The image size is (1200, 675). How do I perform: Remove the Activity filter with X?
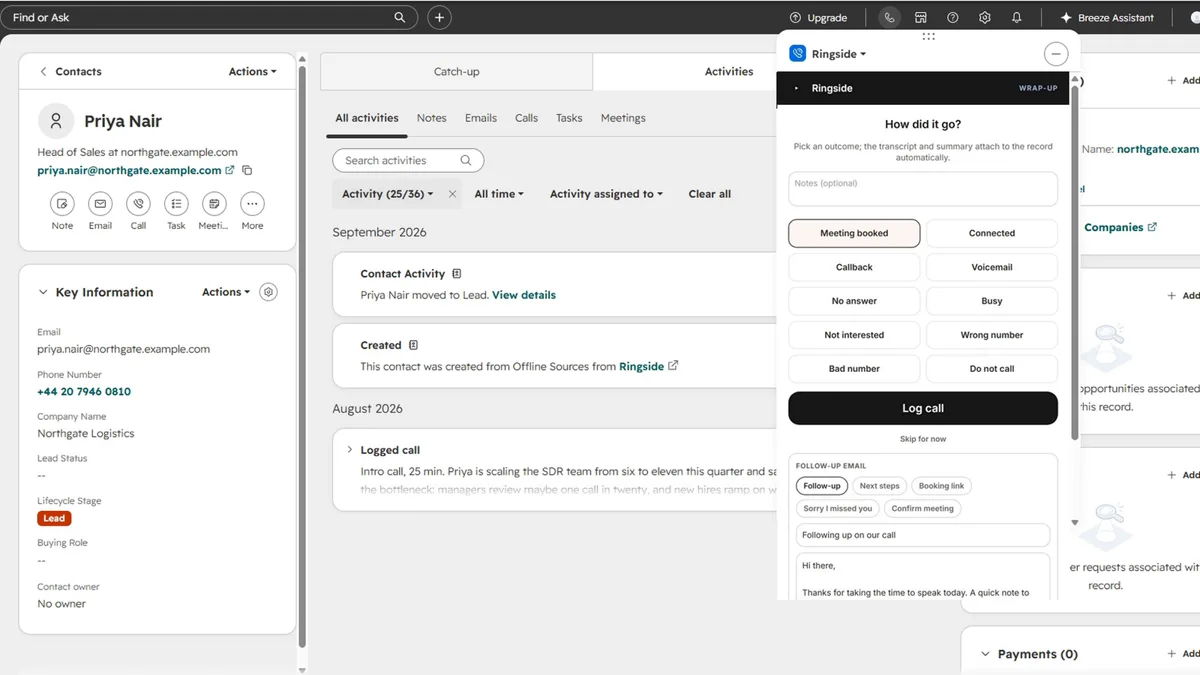point(452,194)
